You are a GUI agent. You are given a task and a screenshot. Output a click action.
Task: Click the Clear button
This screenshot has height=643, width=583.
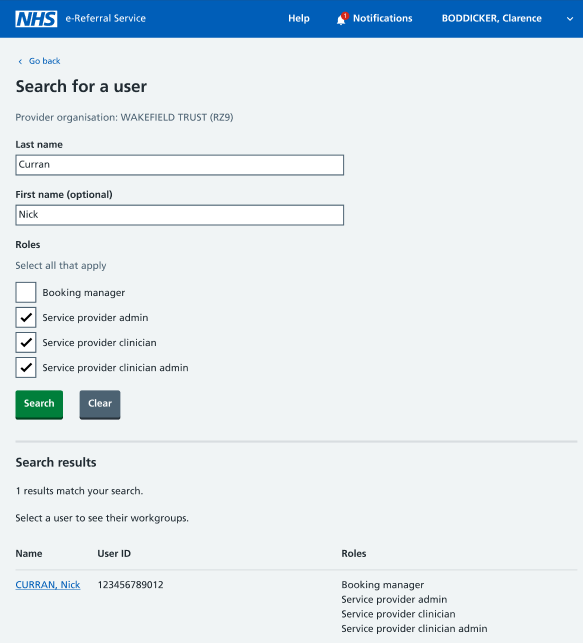(x=100, y=404)
